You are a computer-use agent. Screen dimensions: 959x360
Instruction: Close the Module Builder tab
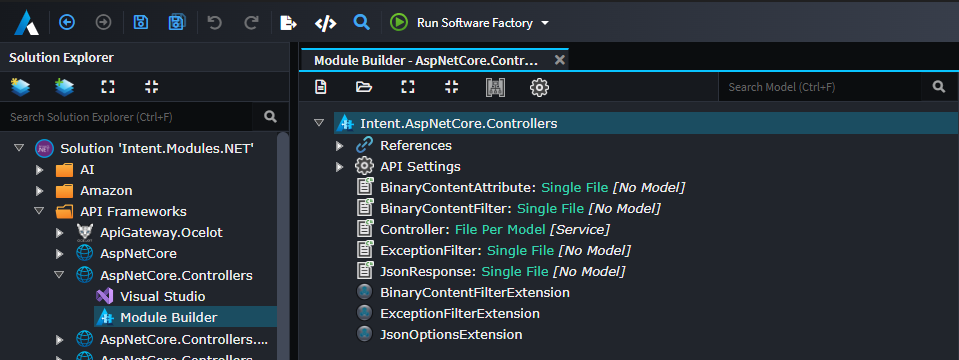click(559, 60)
